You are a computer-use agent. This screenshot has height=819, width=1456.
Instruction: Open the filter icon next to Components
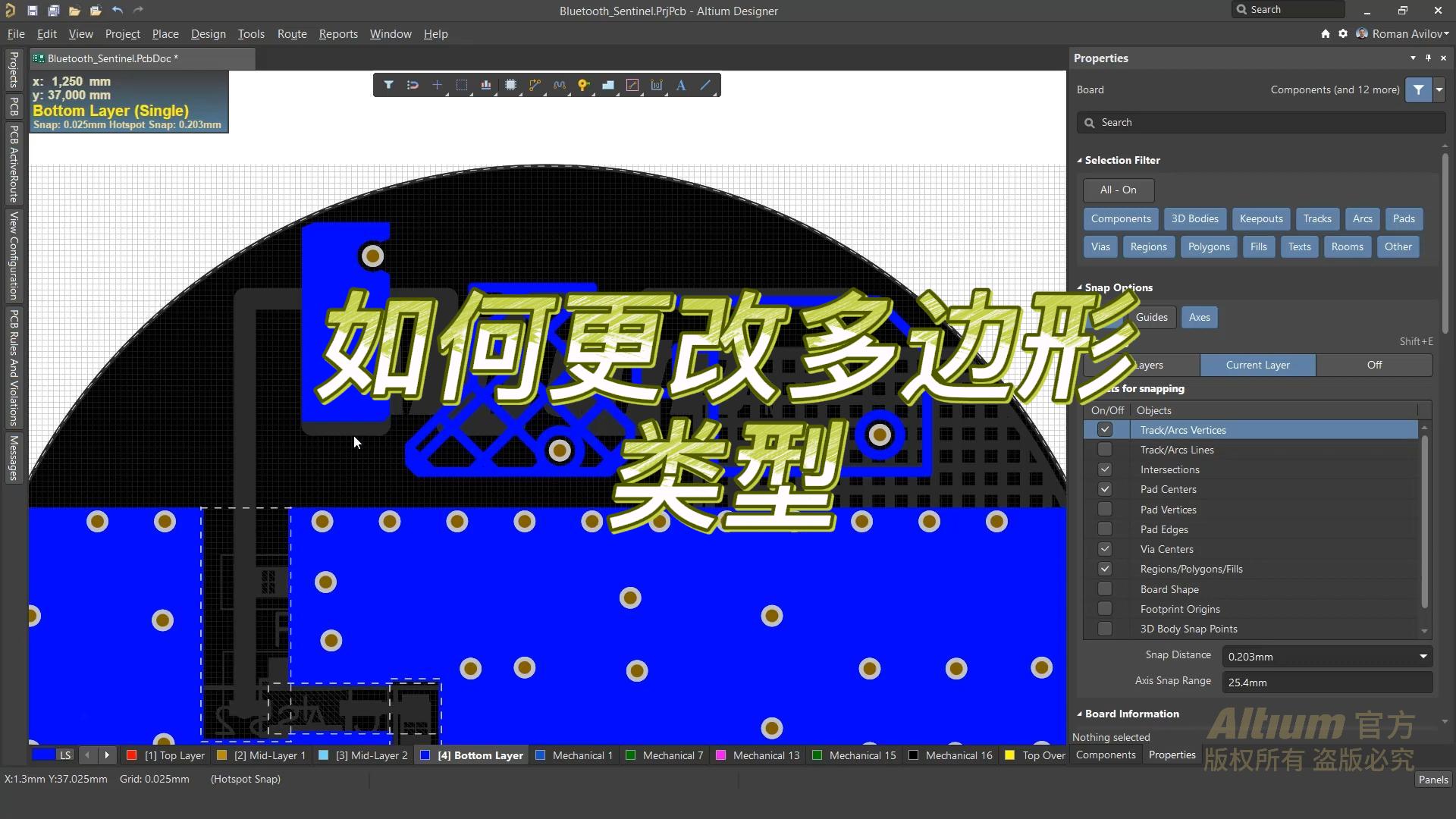point(1419,89)
